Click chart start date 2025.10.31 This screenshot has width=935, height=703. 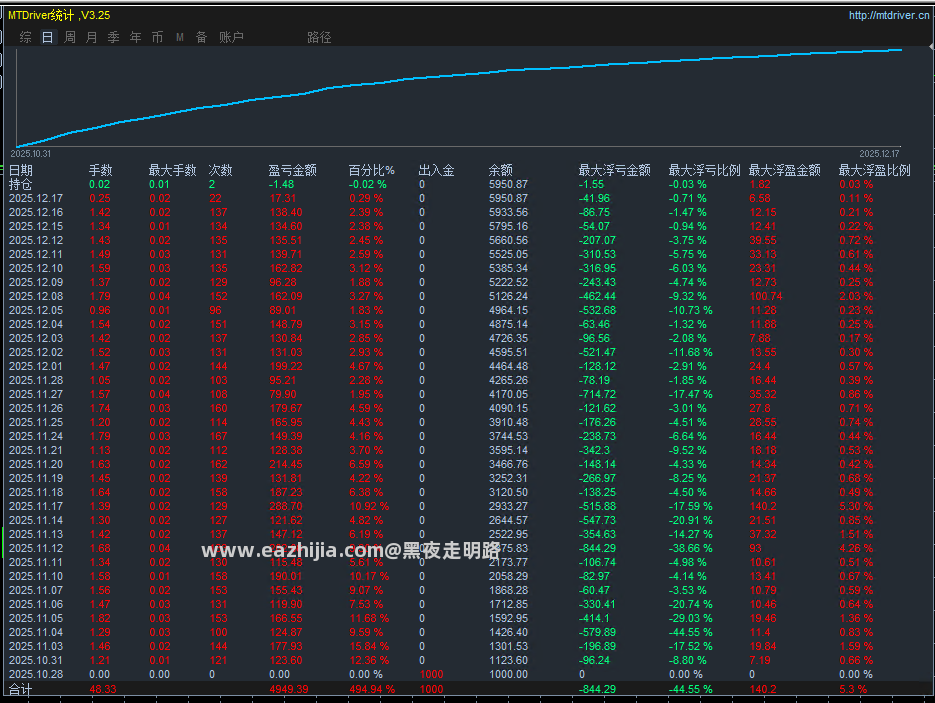(x=30, y=154)
